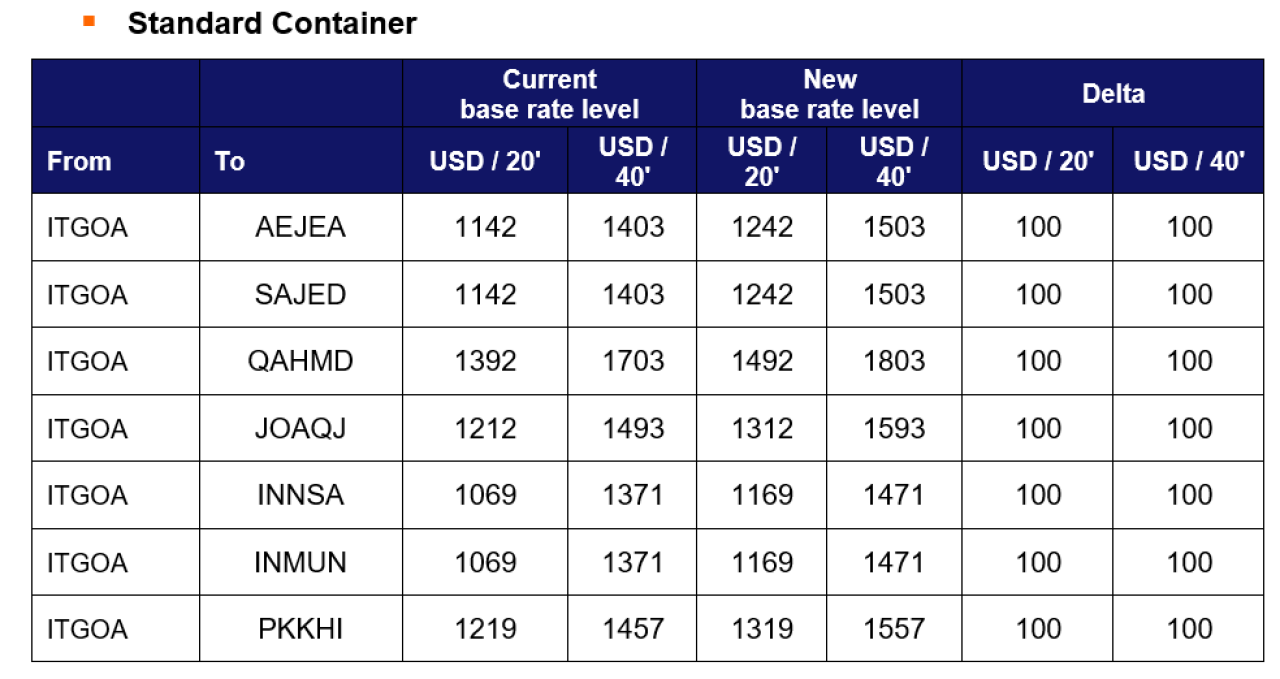Select the INNSA destination cell
Image resolution: width=1280 pixels, height=679 pixels.
(x=301, y=495)
